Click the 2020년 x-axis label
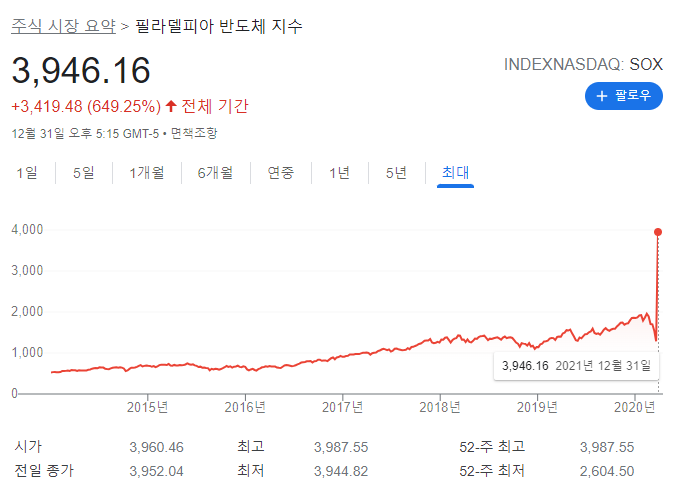 (635, 407)
